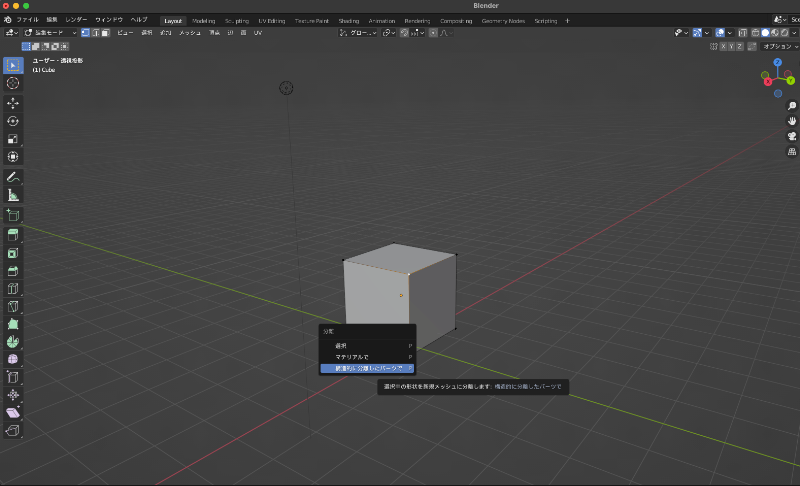Open the ファイル menu

pyautogui.click(x=28, y=20)
